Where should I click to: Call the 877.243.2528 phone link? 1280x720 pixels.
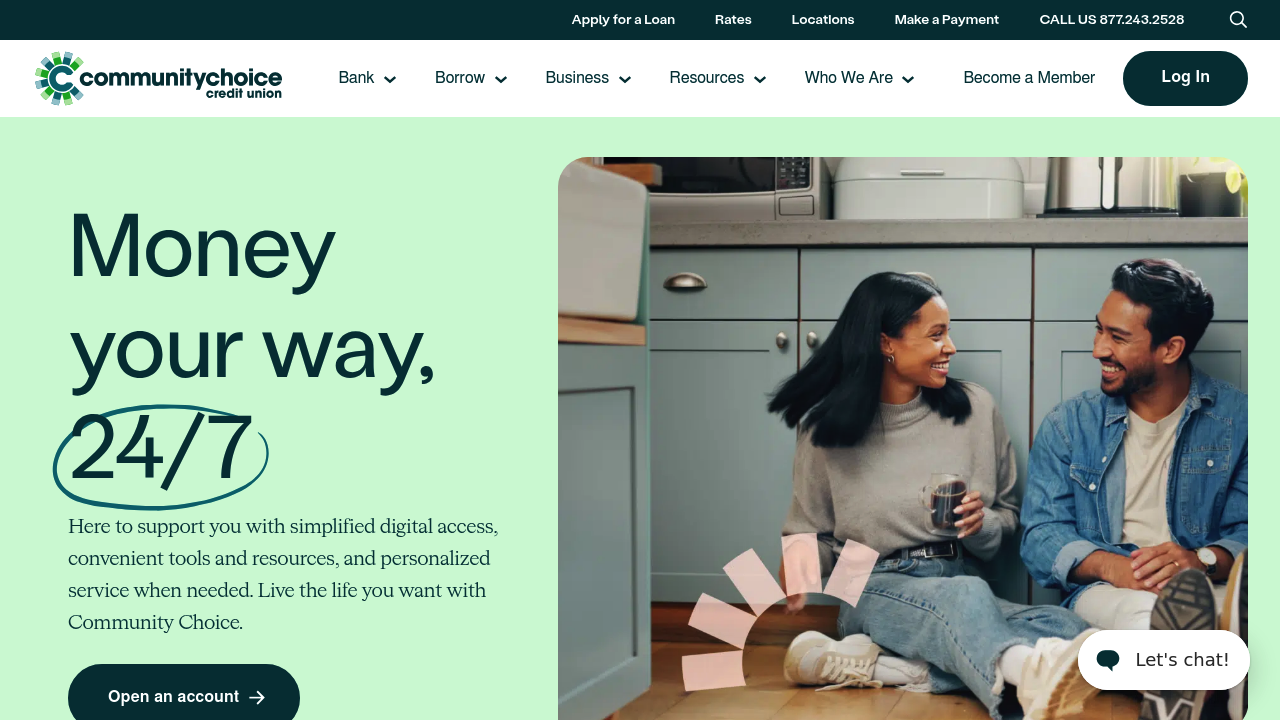point(1112,20)
